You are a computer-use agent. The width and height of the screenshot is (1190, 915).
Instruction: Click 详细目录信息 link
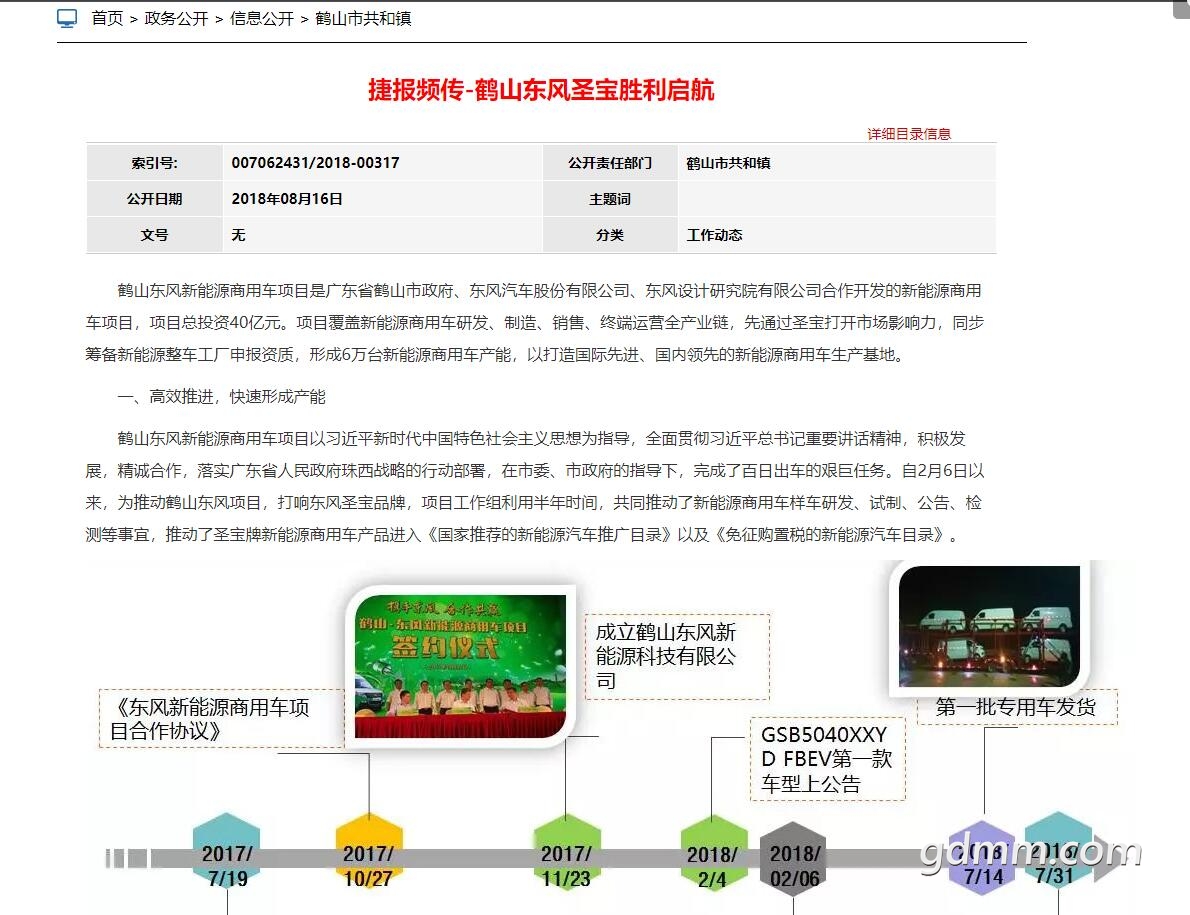[x=909, y=134]
